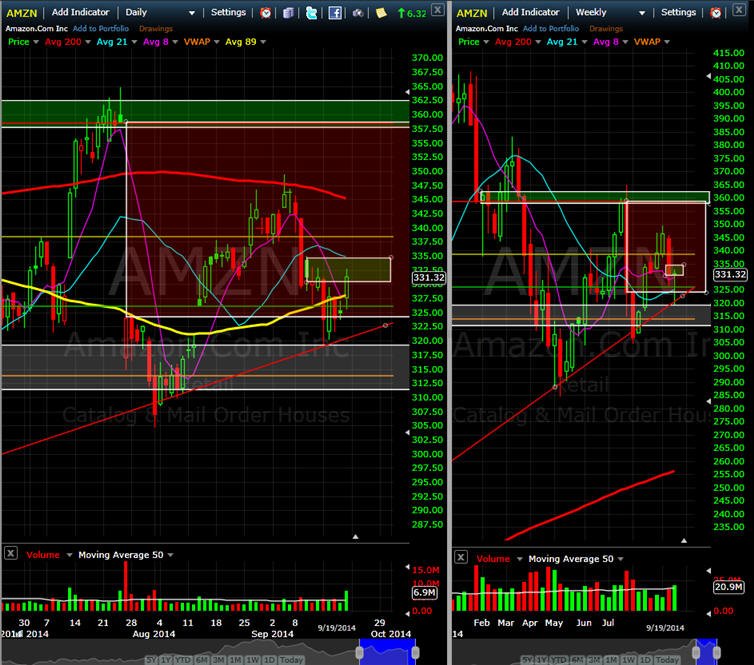The width and height of the screenshot is (754, 665).
Task: Expand Avg 200 options in Daily chart
Action: (88, 42)
